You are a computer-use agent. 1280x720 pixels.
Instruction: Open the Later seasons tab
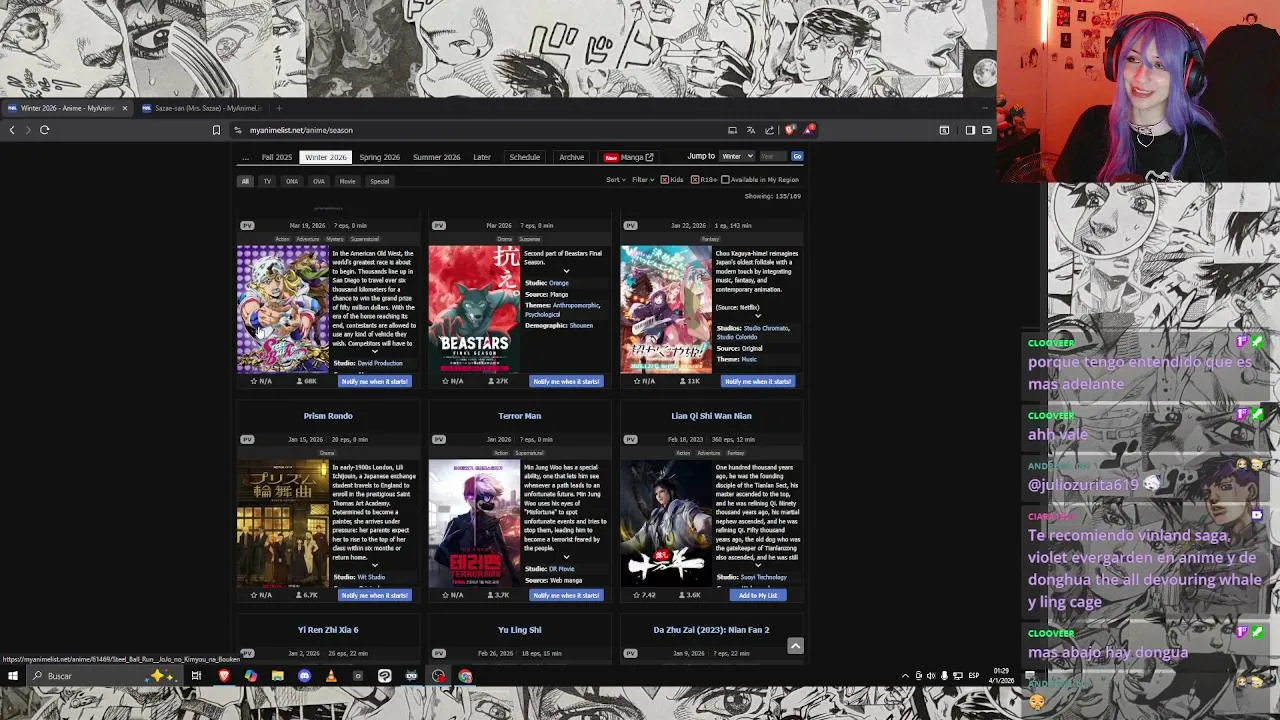[482, 157]
